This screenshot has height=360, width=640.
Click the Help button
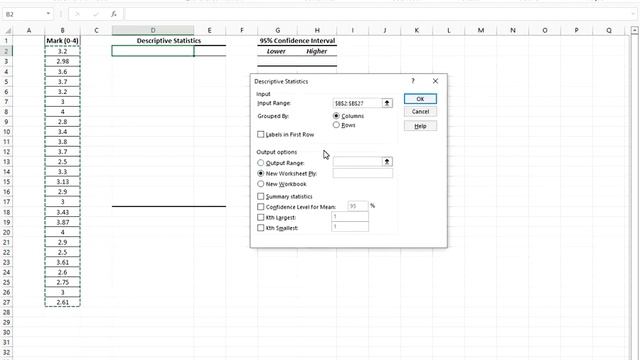coord(420,126)
